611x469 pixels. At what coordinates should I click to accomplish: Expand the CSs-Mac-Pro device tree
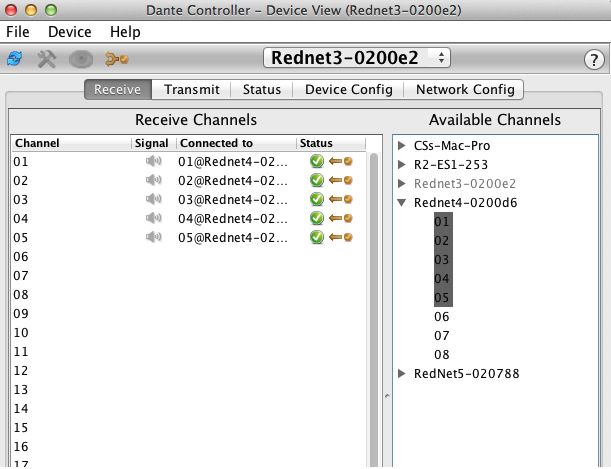click(x=402, y=146)
